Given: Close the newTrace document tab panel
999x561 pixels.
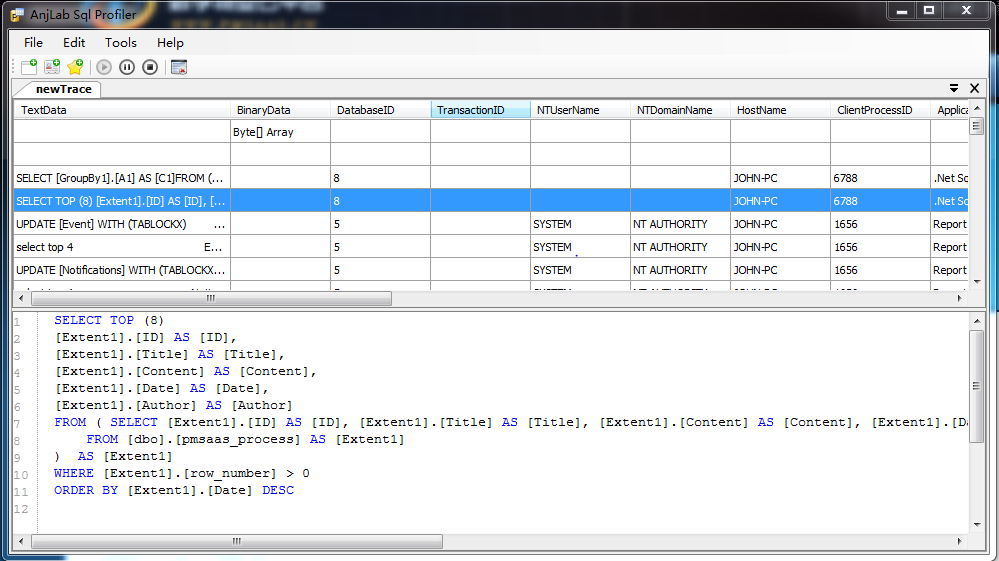Looking at the screenshot, I should [975, 89].
